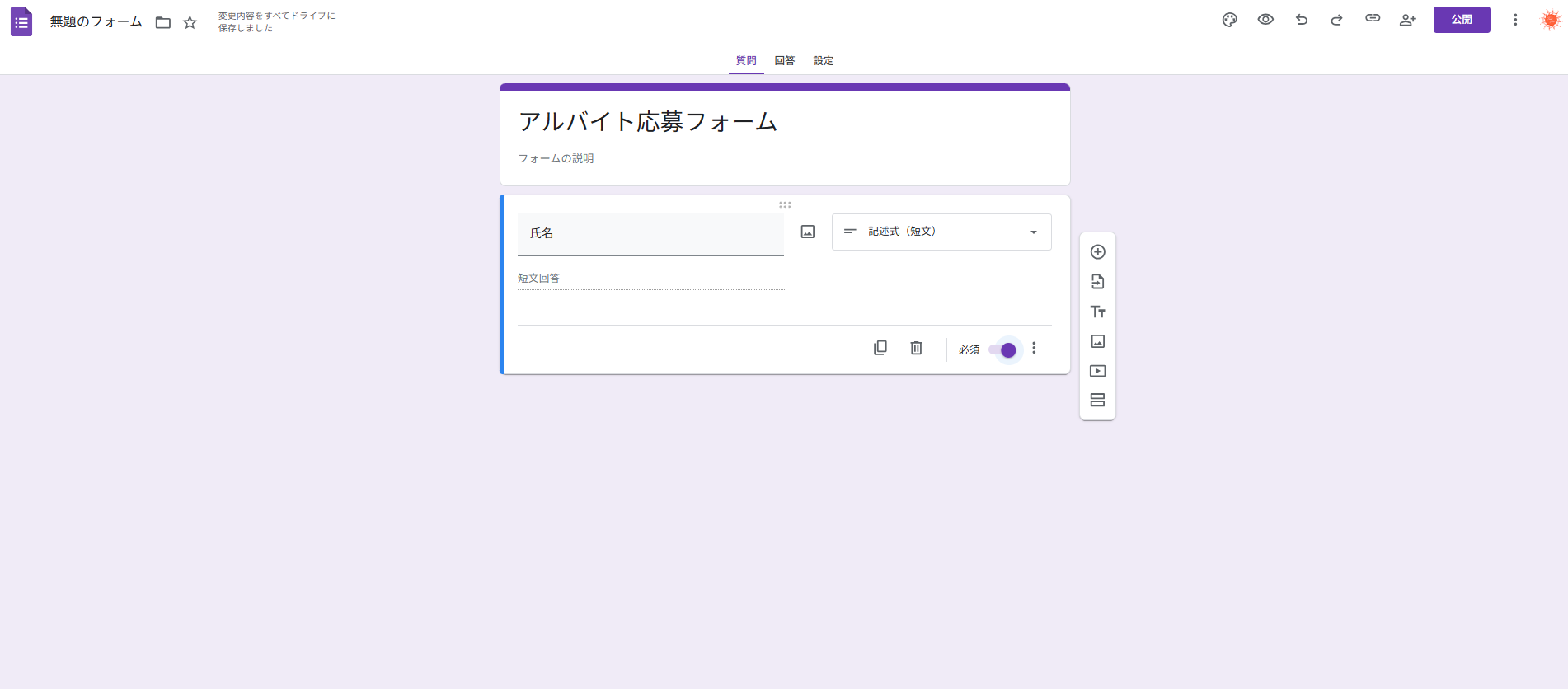Image resolution: width=1568 pixels, height=689 pixels.
Task: Star the form with the star icon
Action: (190, 22)
